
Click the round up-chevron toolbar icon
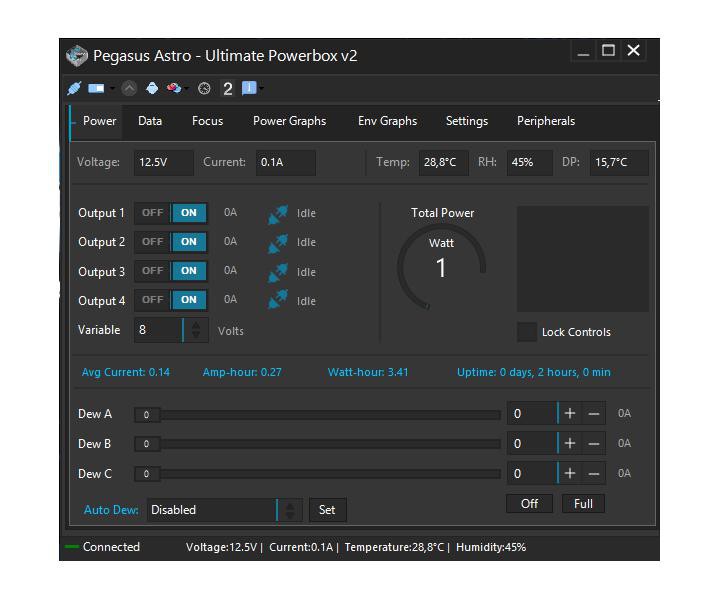(x=129, y=88)
